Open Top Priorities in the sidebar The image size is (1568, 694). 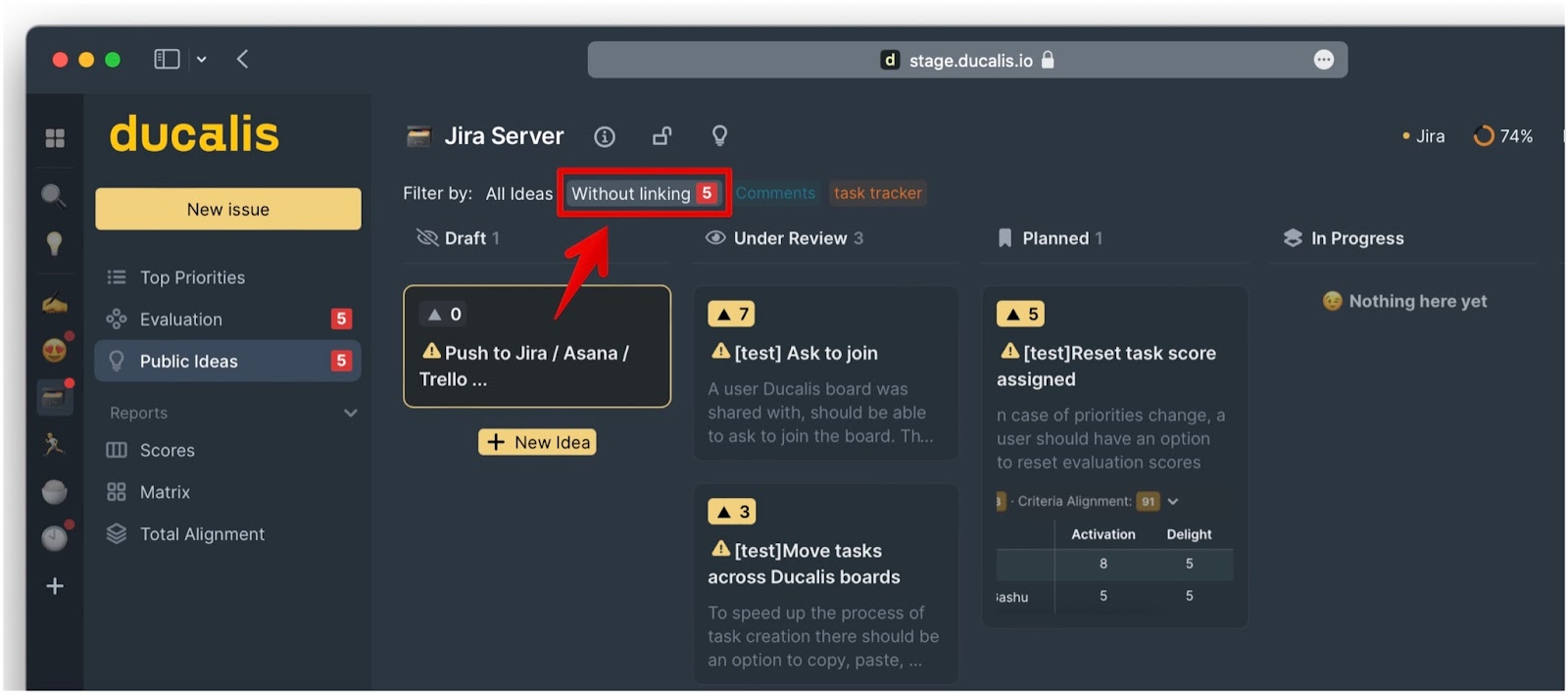[x=227, y=277]
